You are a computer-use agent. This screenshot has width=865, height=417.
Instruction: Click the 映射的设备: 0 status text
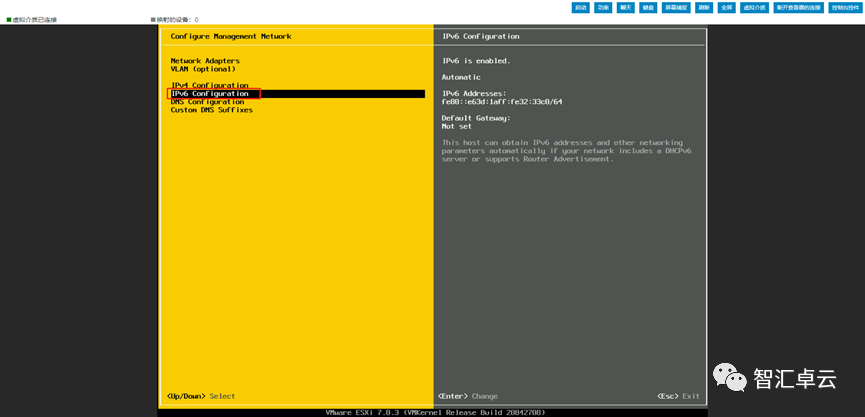click(178, 20)
